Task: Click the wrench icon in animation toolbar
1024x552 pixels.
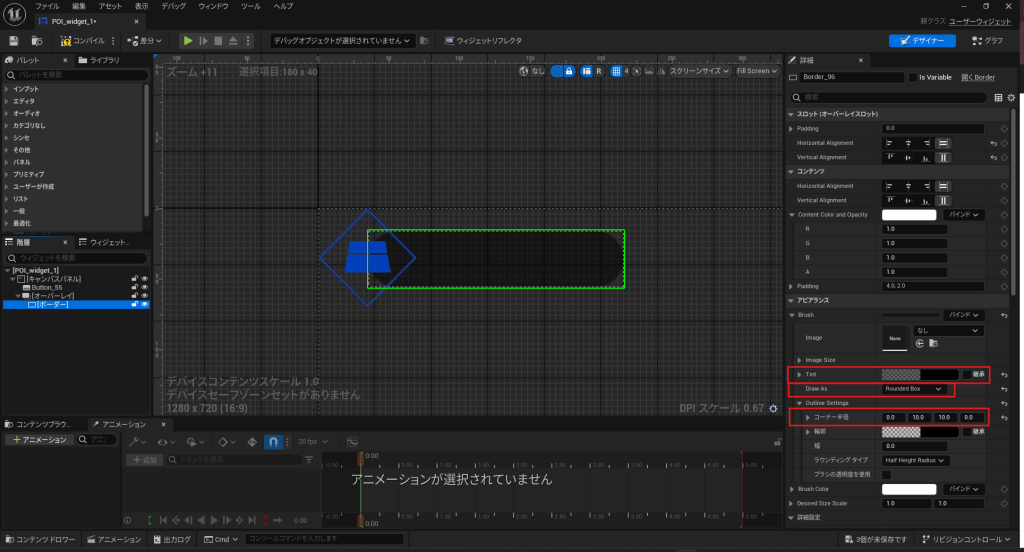Action: click(134, 440)
